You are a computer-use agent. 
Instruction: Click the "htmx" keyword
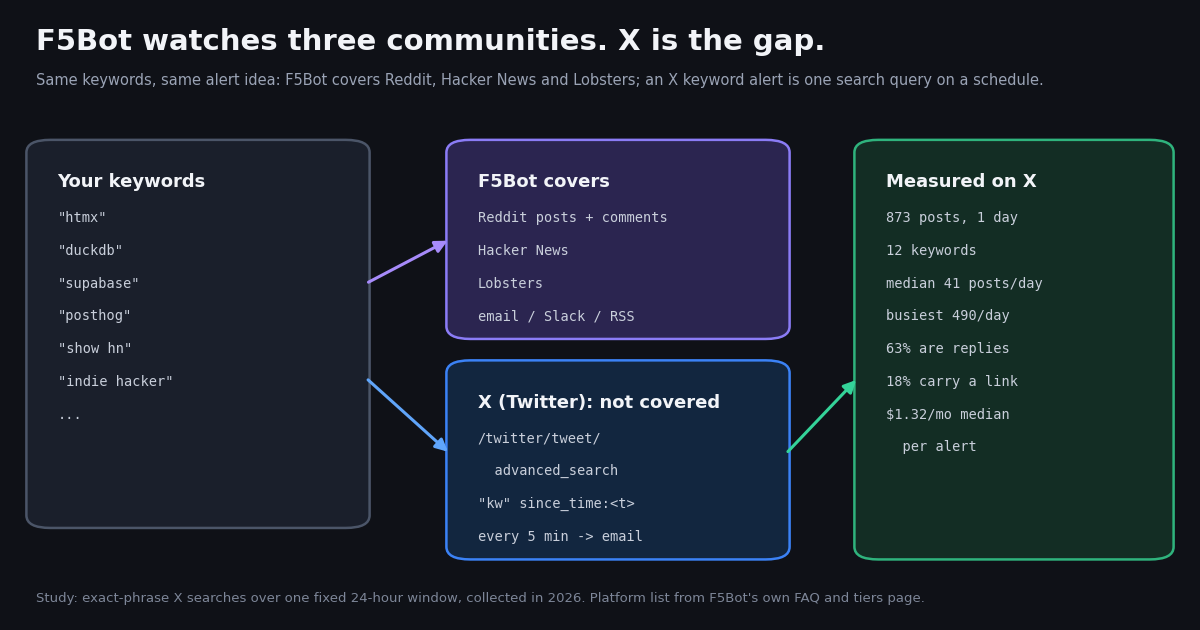(x=82, y=218)
